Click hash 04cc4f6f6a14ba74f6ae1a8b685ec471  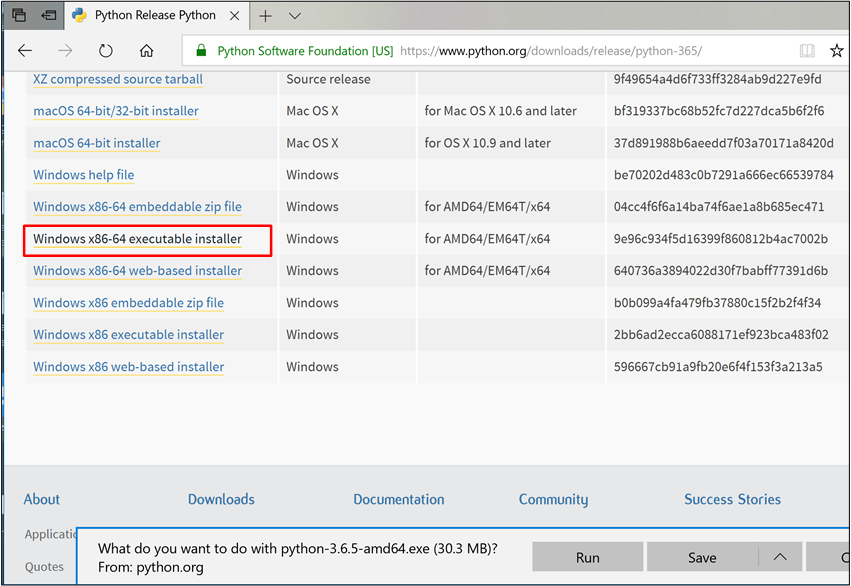[x=719, y=207]
